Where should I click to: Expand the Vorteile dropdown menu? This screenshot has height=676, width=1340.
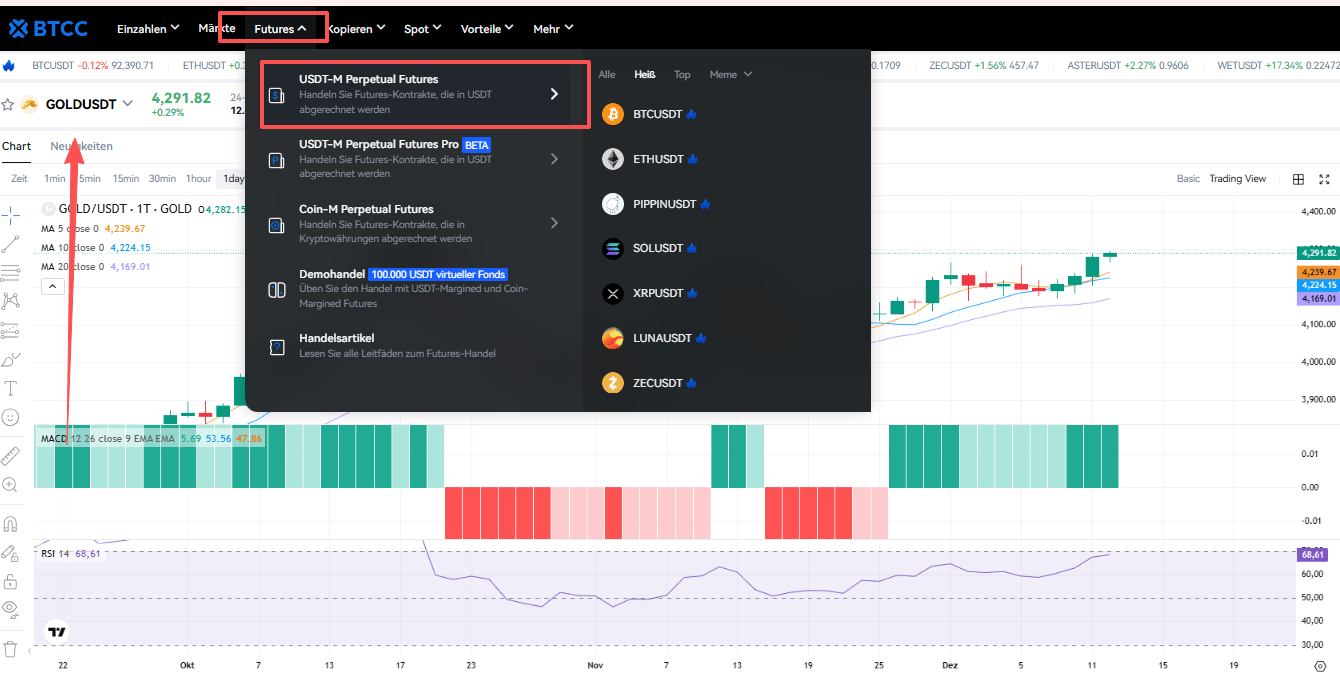(487, 29)
